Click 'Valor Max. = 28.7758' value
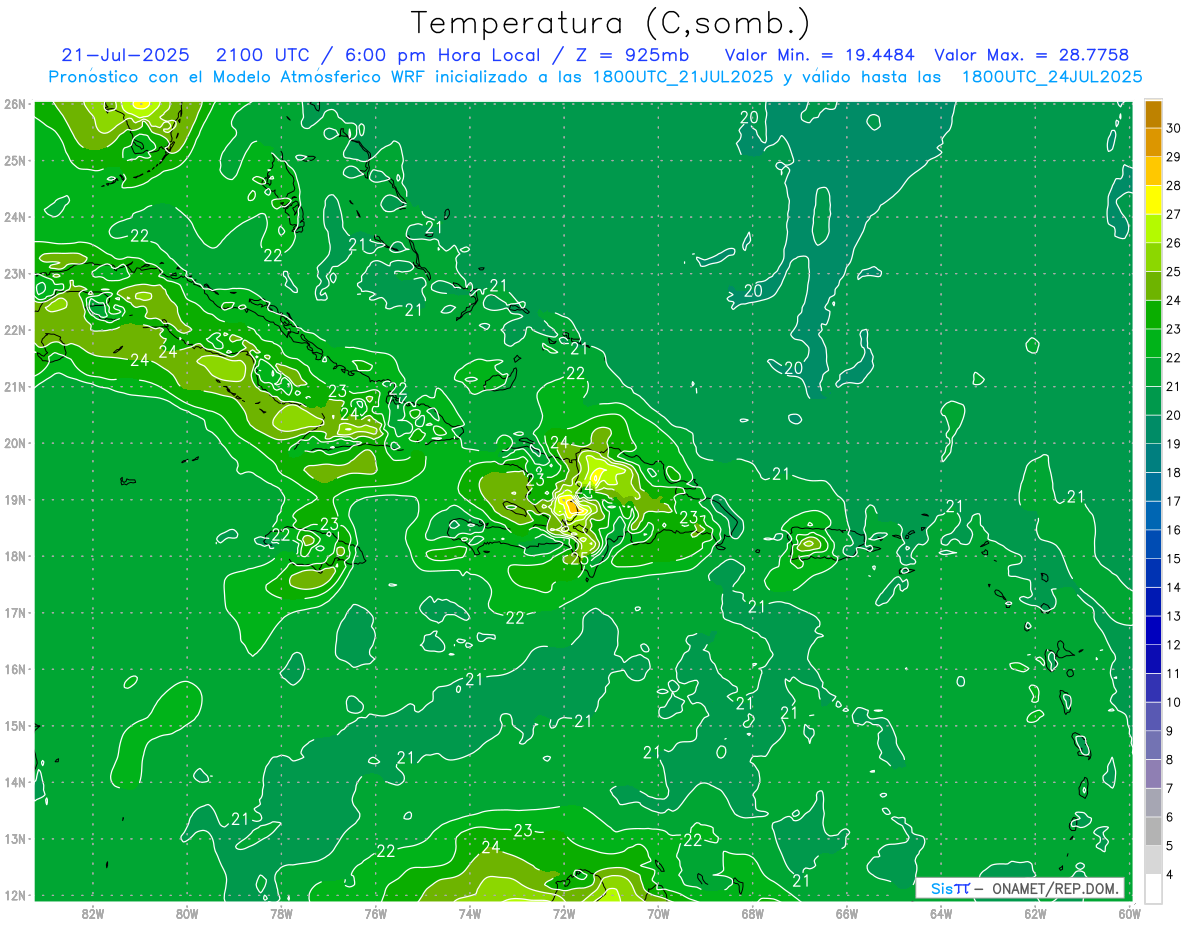 (x=1032, y=55)
